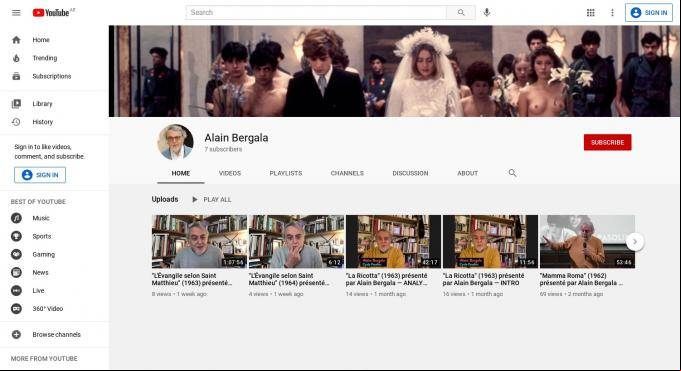This screenshot has height=371, width=681.
Task: Activate voice search microphone
Action: 487,13
